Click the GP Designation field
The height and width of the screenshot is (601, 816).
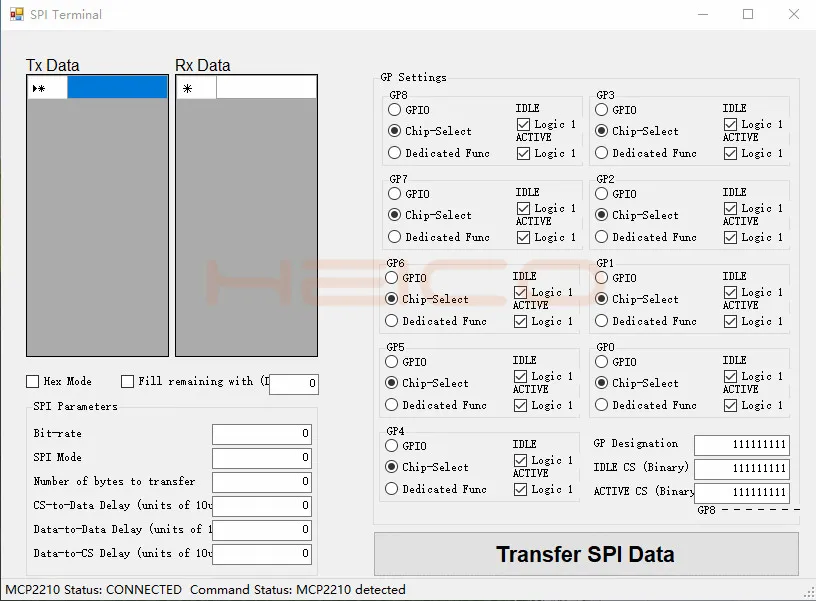point(742,445)
